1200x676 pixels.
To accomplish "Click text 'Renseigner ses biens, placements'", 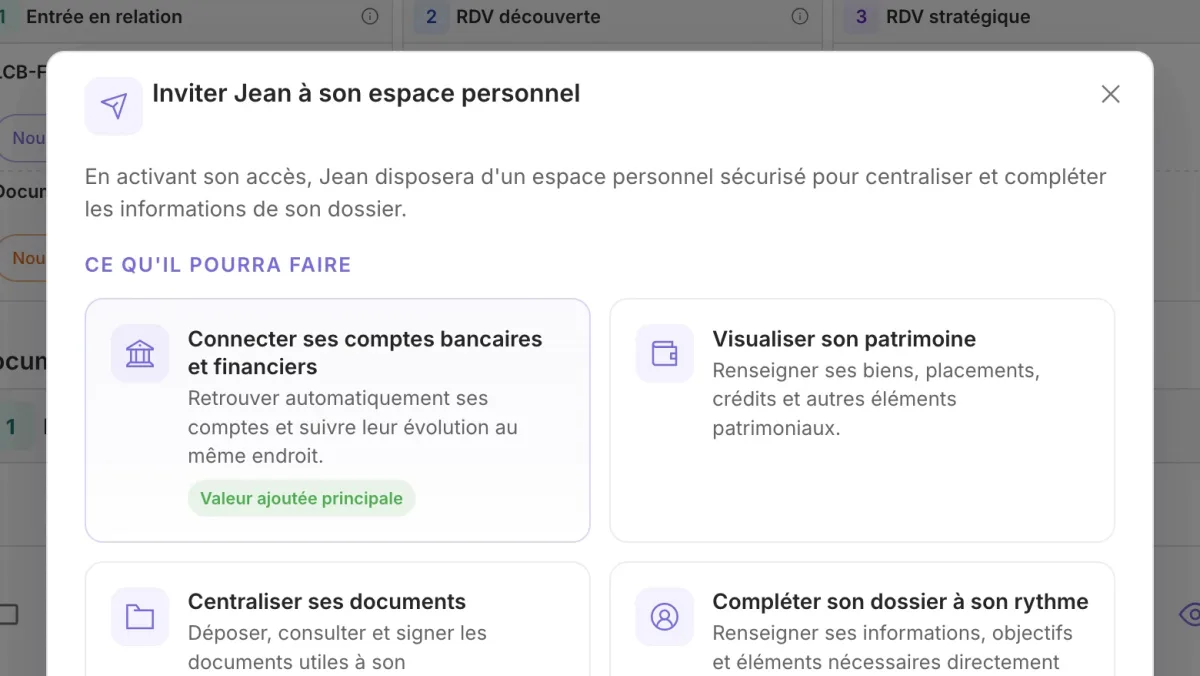I will [876, 370].
